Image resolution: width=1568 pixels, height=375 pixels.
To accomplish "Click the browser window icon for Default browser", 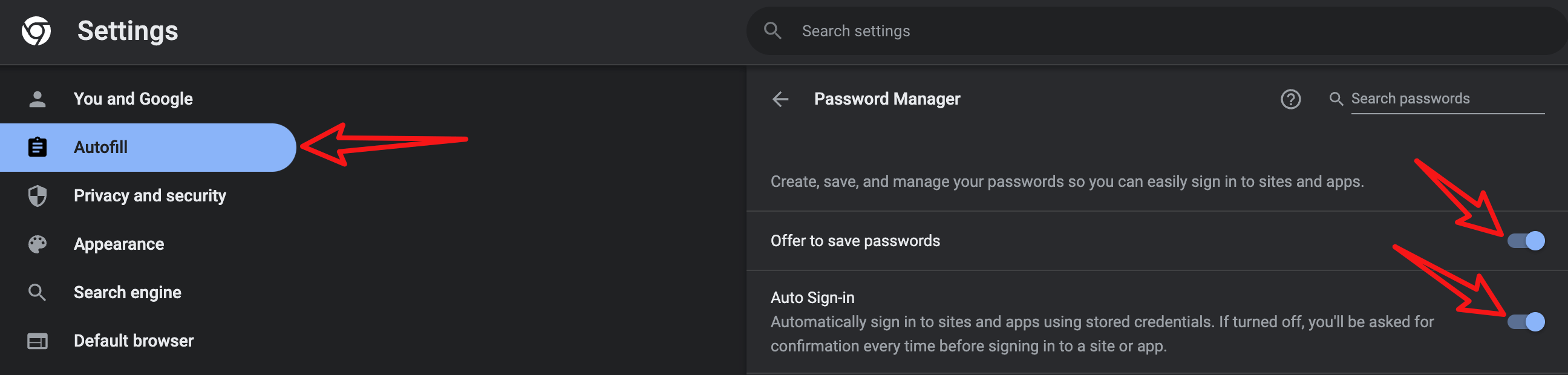I will (x=37, y=341).
